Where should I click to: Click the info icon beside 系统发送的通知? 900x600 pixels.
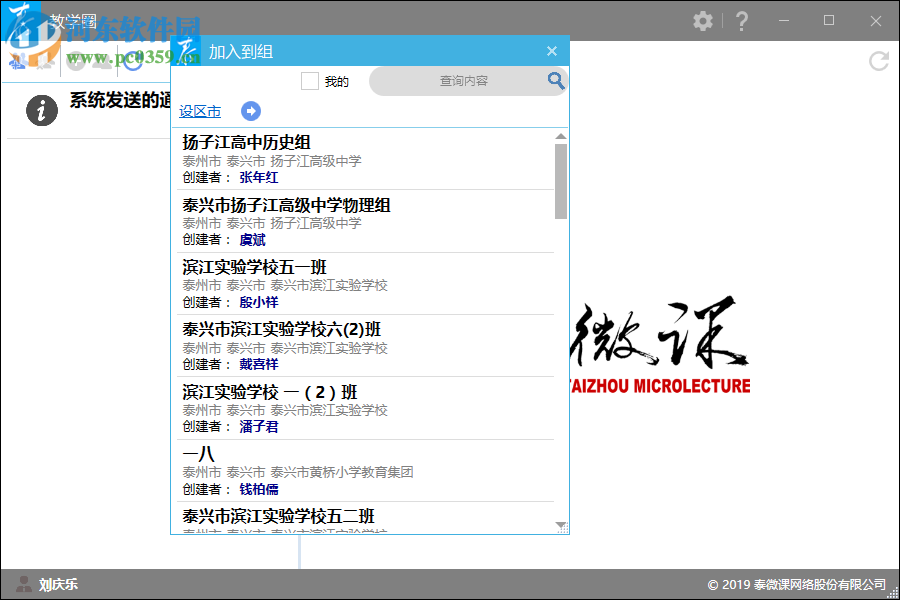(41, 111)
